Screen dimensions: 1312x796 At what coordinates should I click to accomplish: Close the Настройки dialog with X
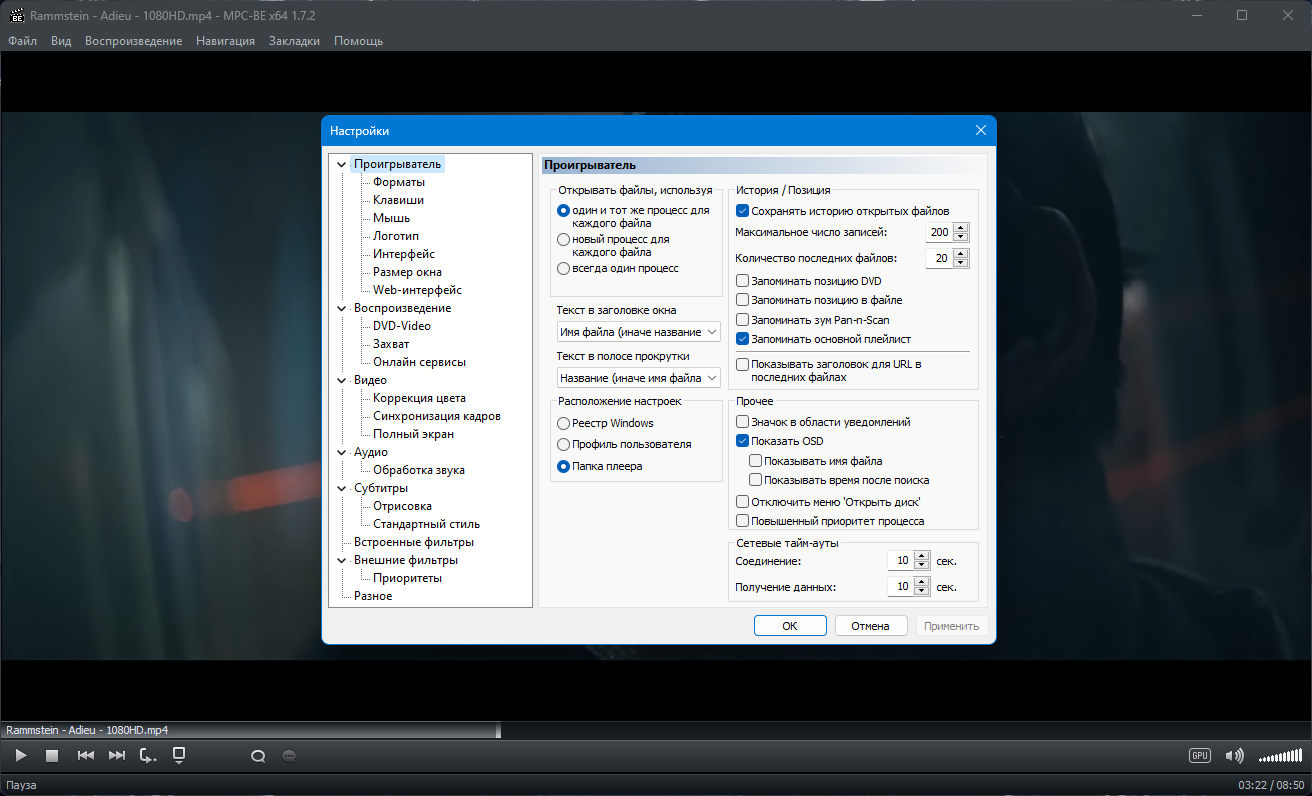point(980,130)
